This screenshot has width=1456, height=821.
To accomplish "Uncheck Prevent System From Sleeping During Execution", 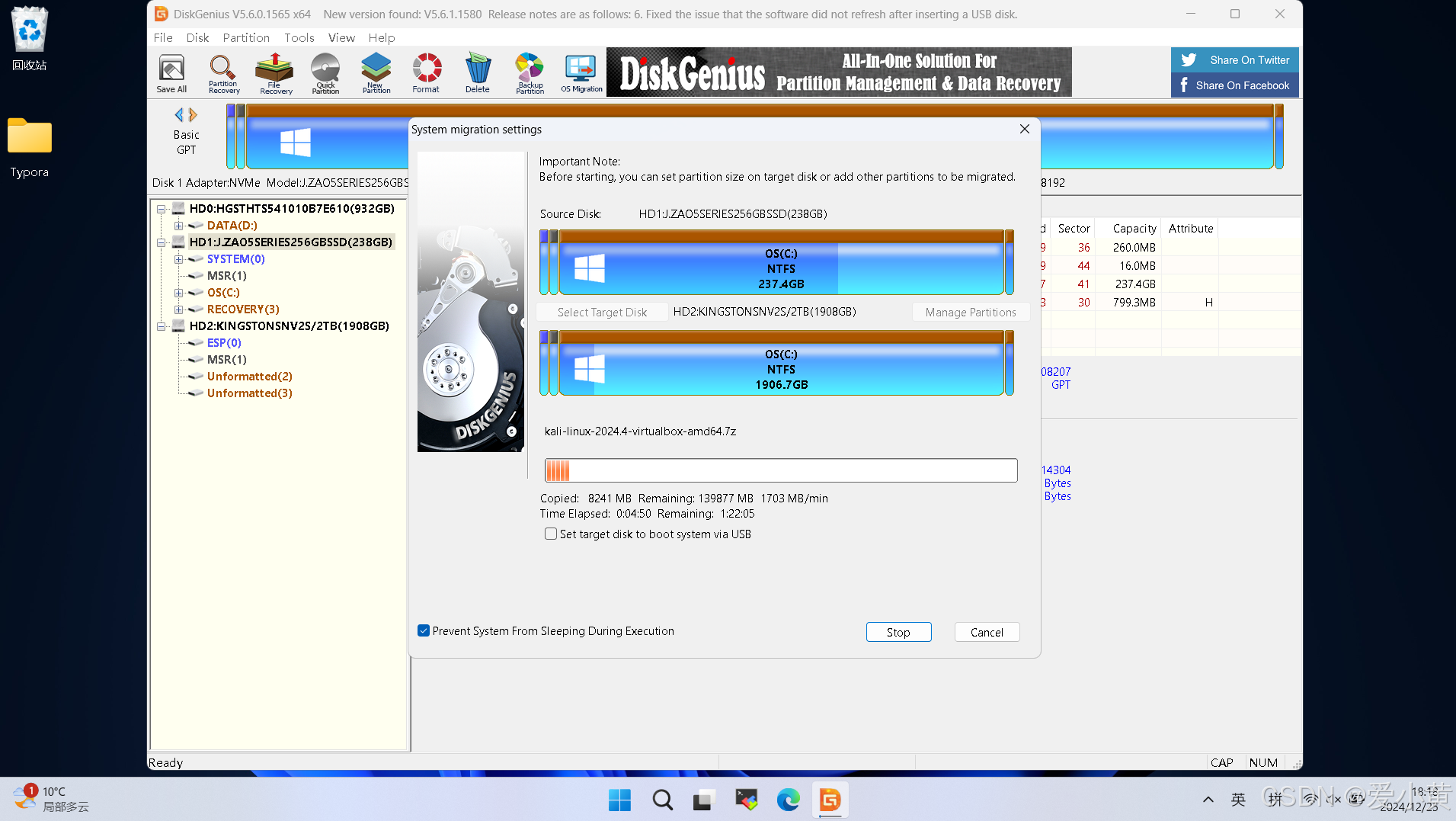I will [424, 630].
